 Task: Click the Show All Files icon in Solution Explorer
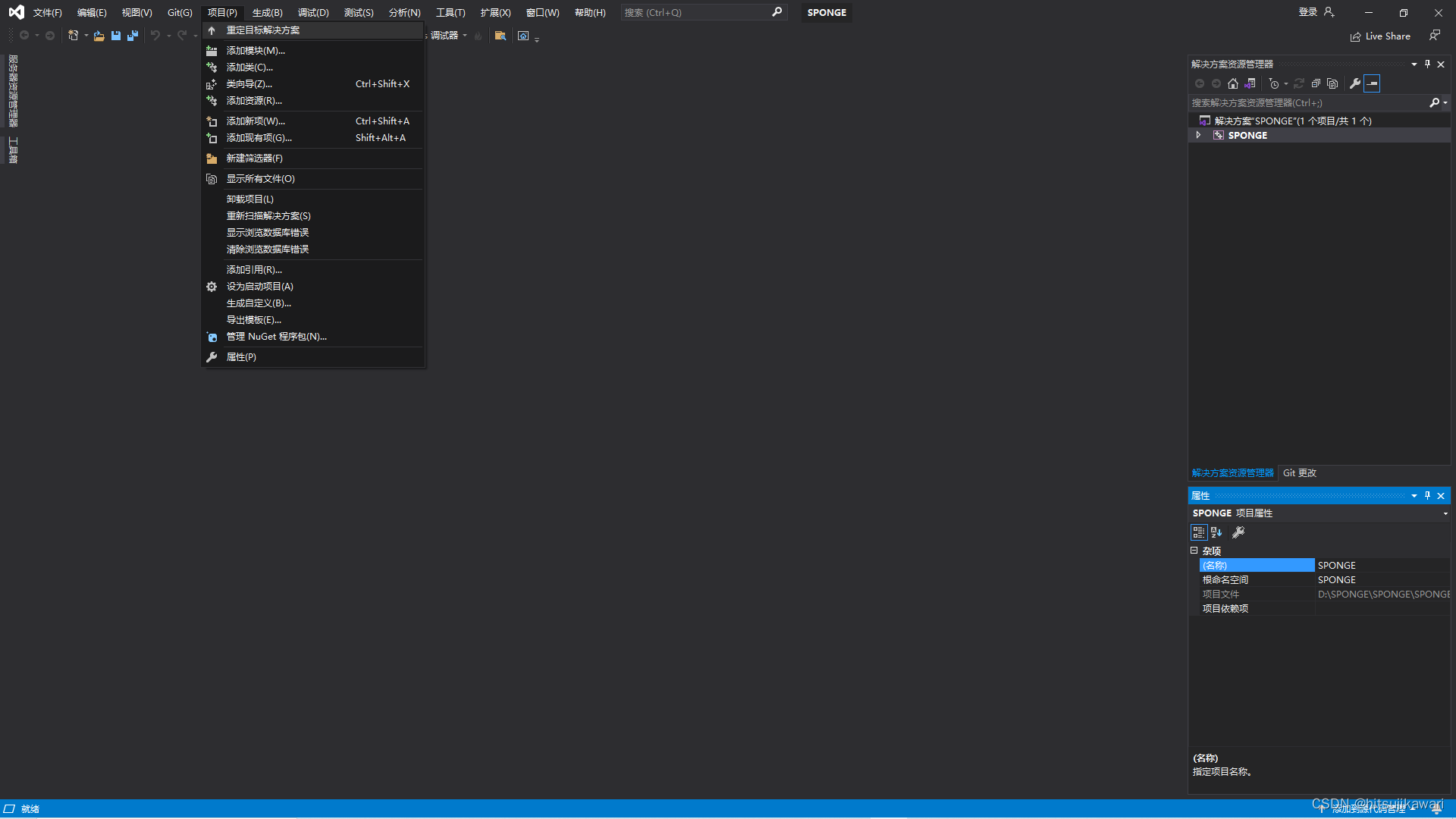click(x=1332, y=83)
